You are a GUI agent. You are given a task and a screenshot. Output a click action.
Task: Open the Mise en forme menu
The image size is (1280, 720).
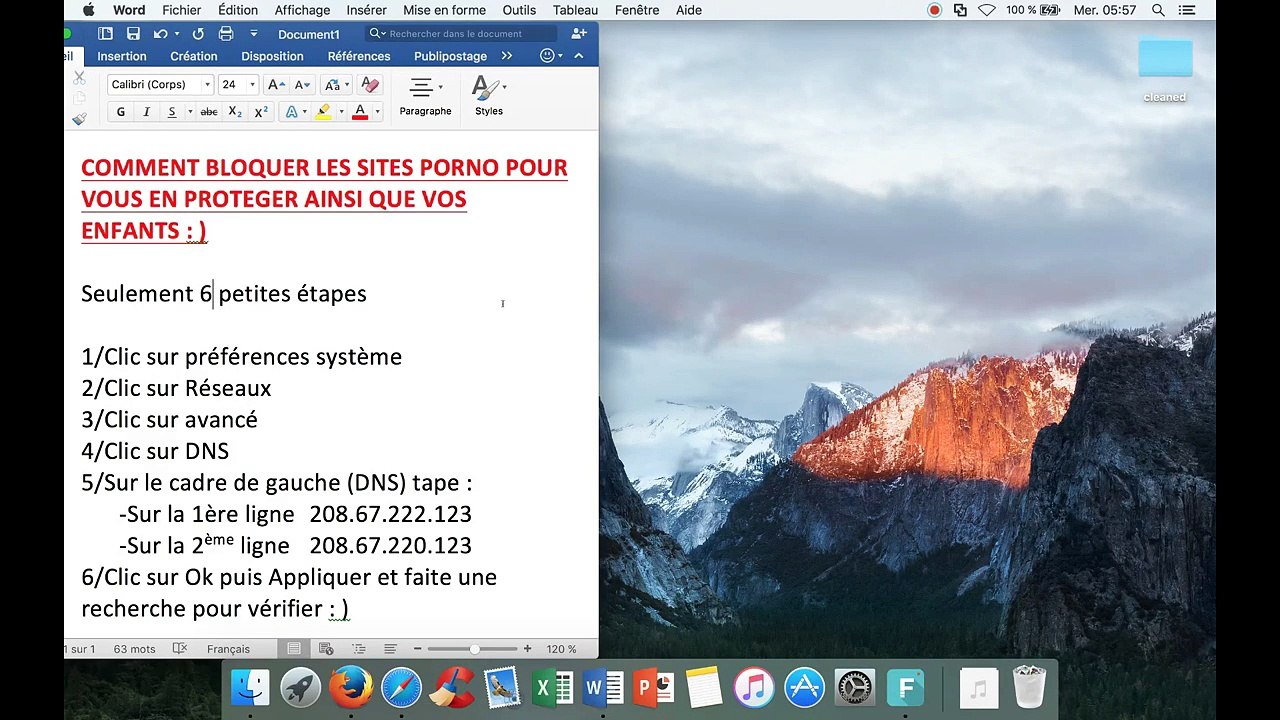click(x=445, y=10)
